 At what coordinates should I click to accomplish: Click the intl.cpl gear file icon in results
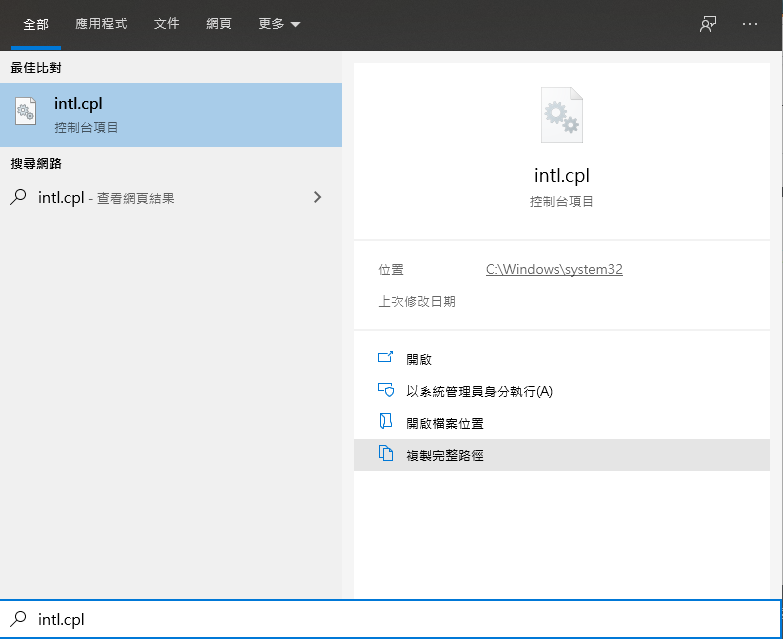(x=25, y=111)
